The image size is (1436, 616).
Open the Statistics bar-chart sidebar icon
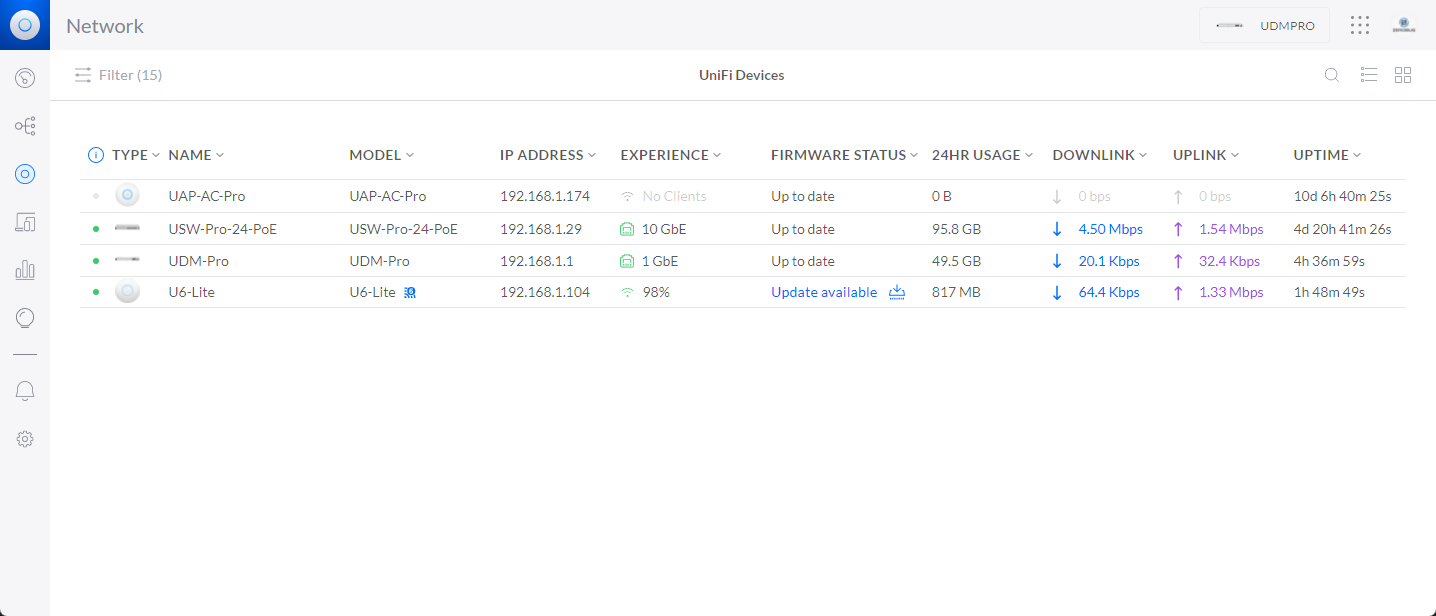click(x=25, y=270)
